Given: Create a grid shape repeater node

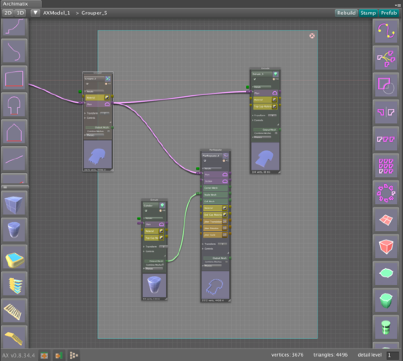Looking at the screenshot, I should 386,166.
